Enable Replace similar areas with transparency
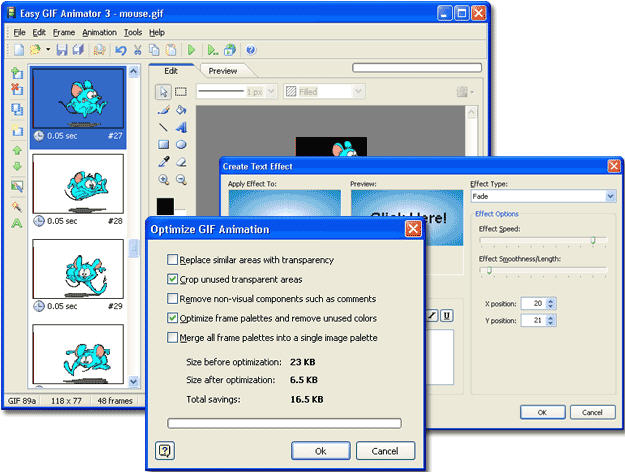The image size is (625, 472). [x=172, y=260]
